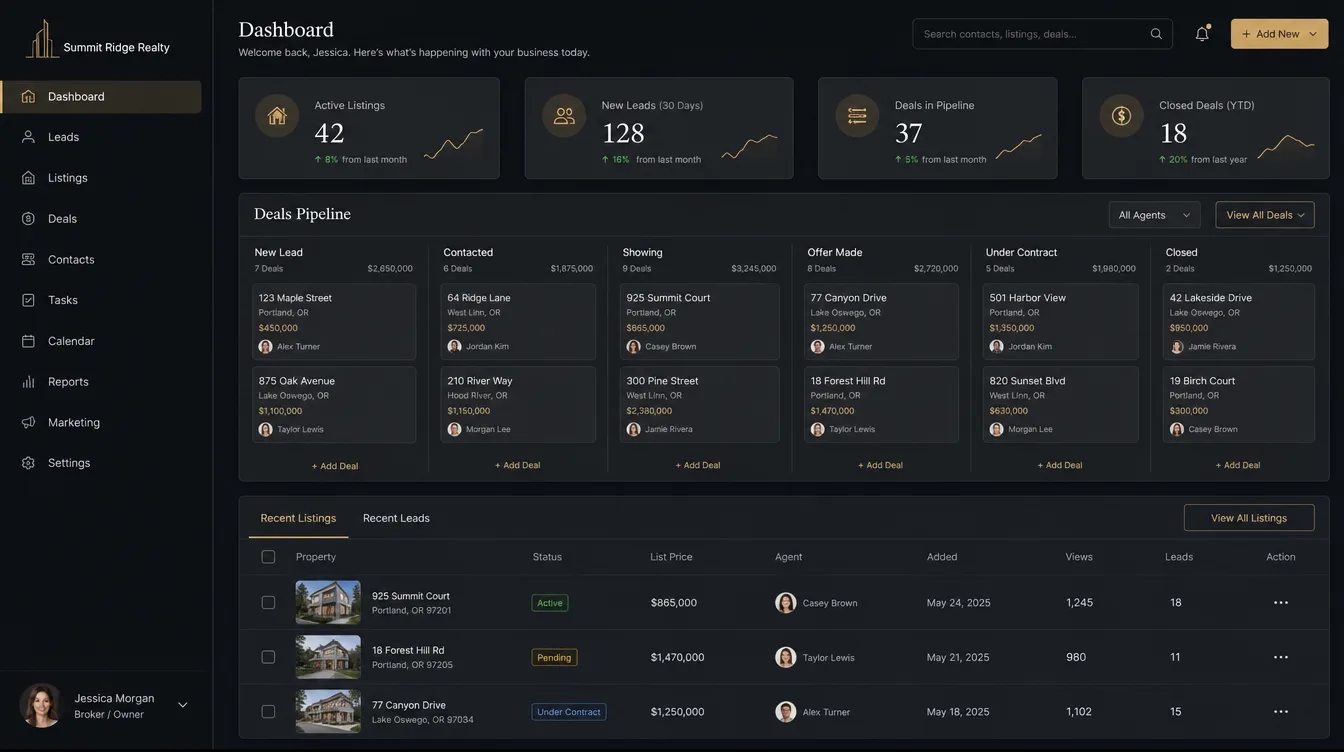Click the Deals in Pipeline list icon

click(857, 116)
